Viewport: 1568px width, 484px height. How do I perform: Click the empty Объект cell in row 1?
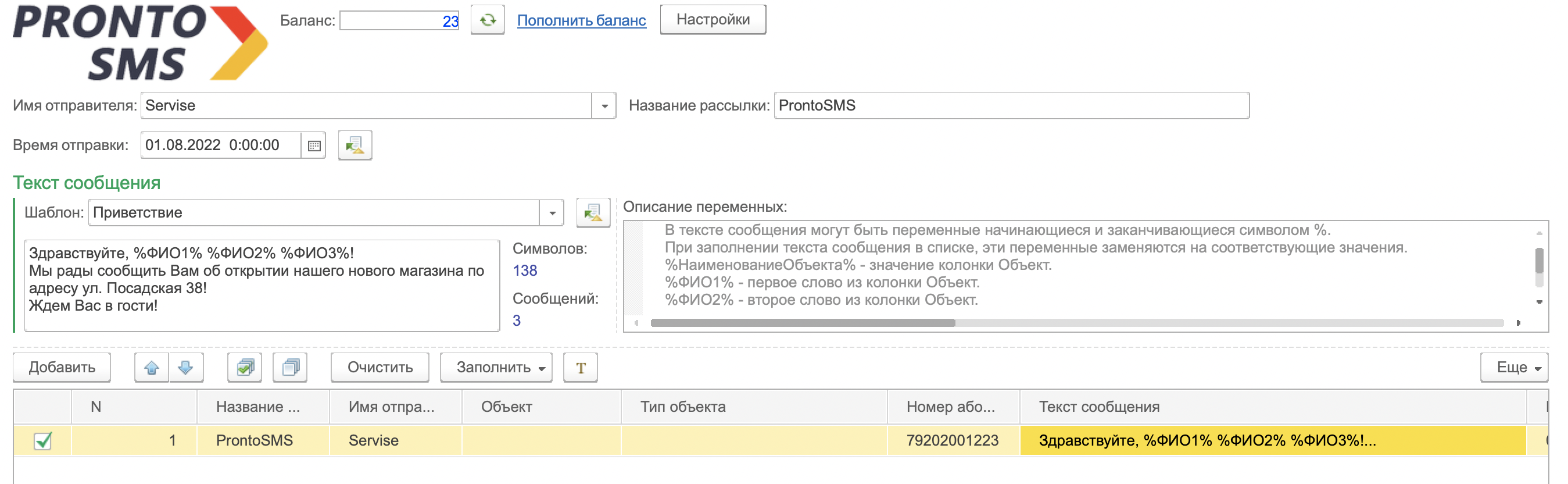(x=541, y=441)
